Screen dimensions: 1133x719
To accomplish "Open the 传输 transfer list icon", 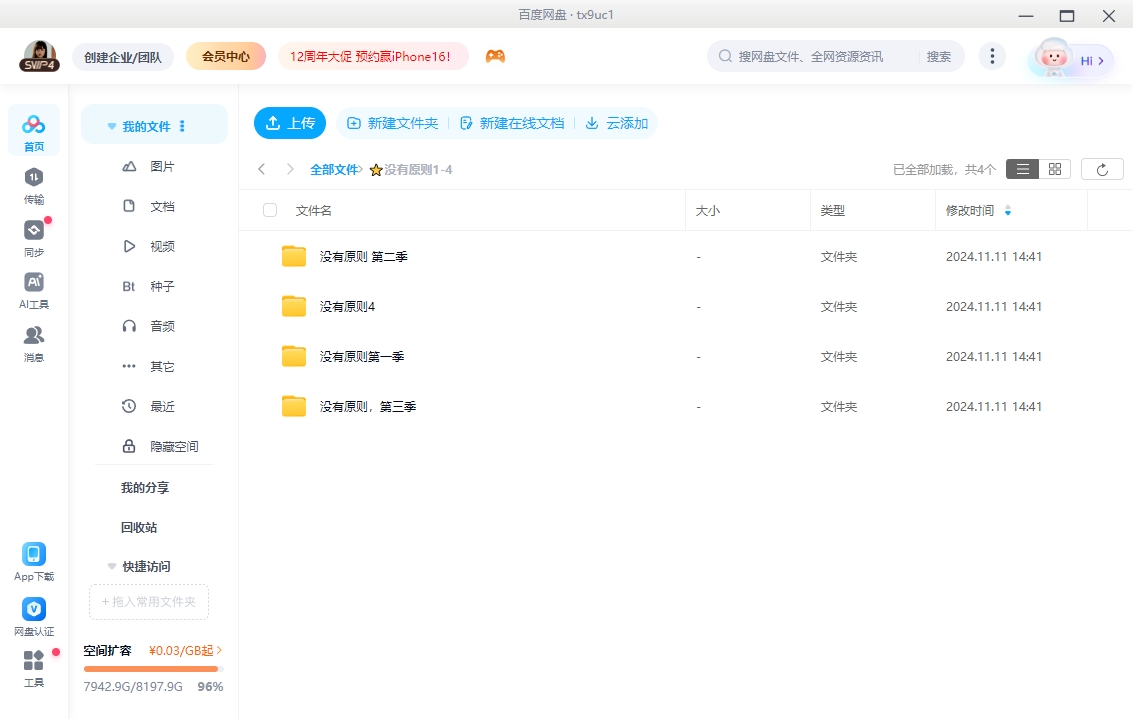I will (x=33, y=183).
